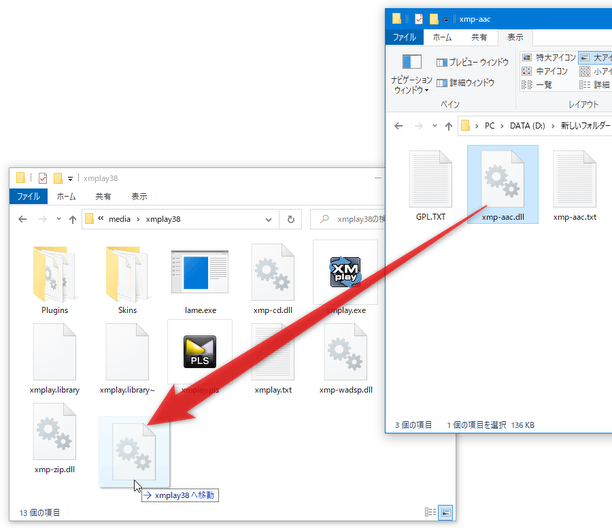Click properties icon in xmplay38 title bar
Image resolution: width=612 pixels, height=528 pixels.
43,178
